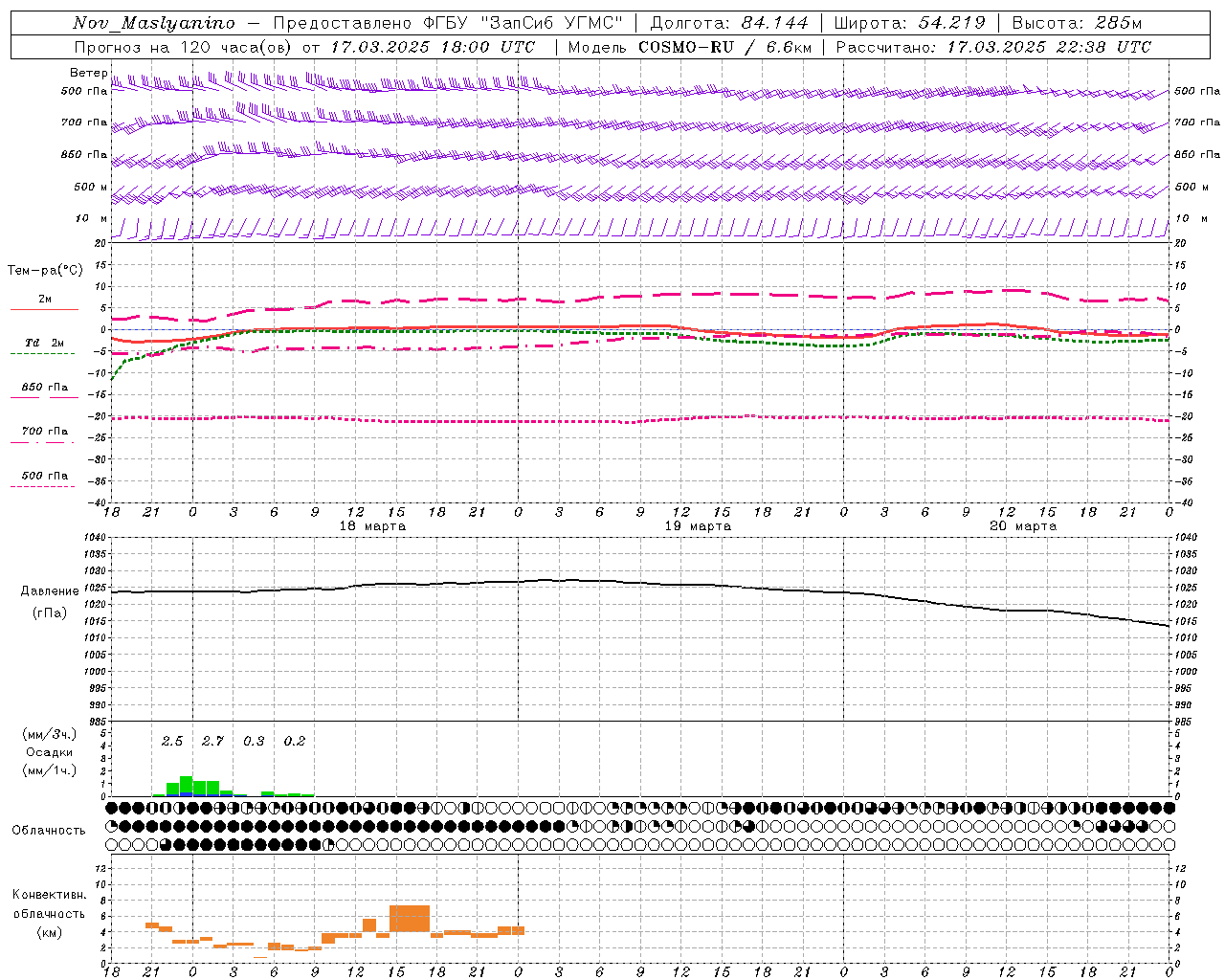Select the 500 м wind level label at left
1225x980 pixels.
click(91, 187)
